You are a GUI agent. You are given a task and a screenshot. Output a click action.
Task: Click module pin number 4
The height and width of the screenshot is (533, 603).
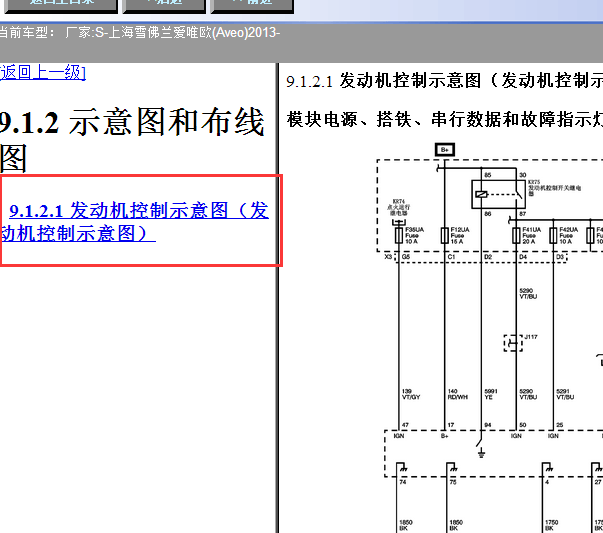point(547,482)
